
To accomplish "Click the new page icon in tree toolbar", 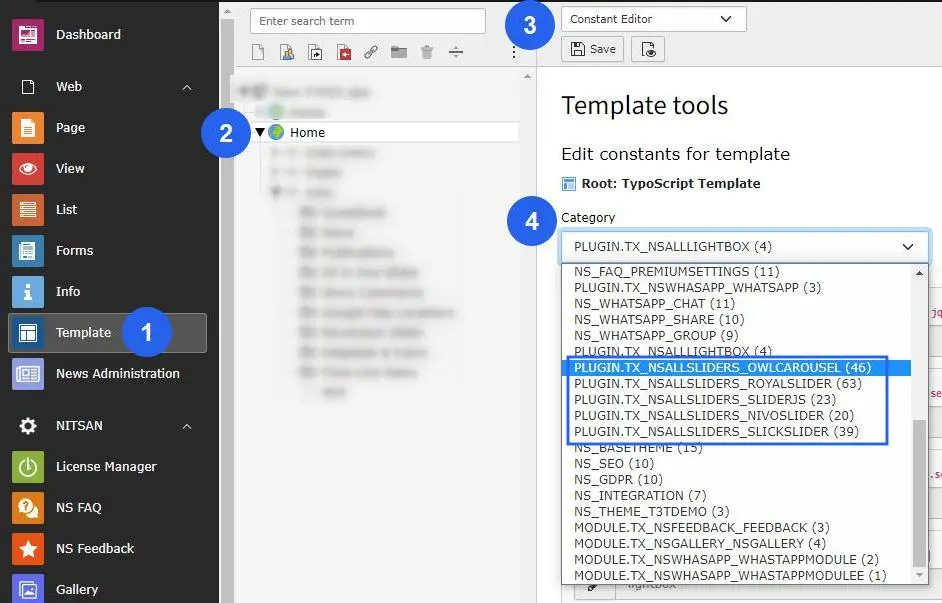I will click(x=258, y=52).
